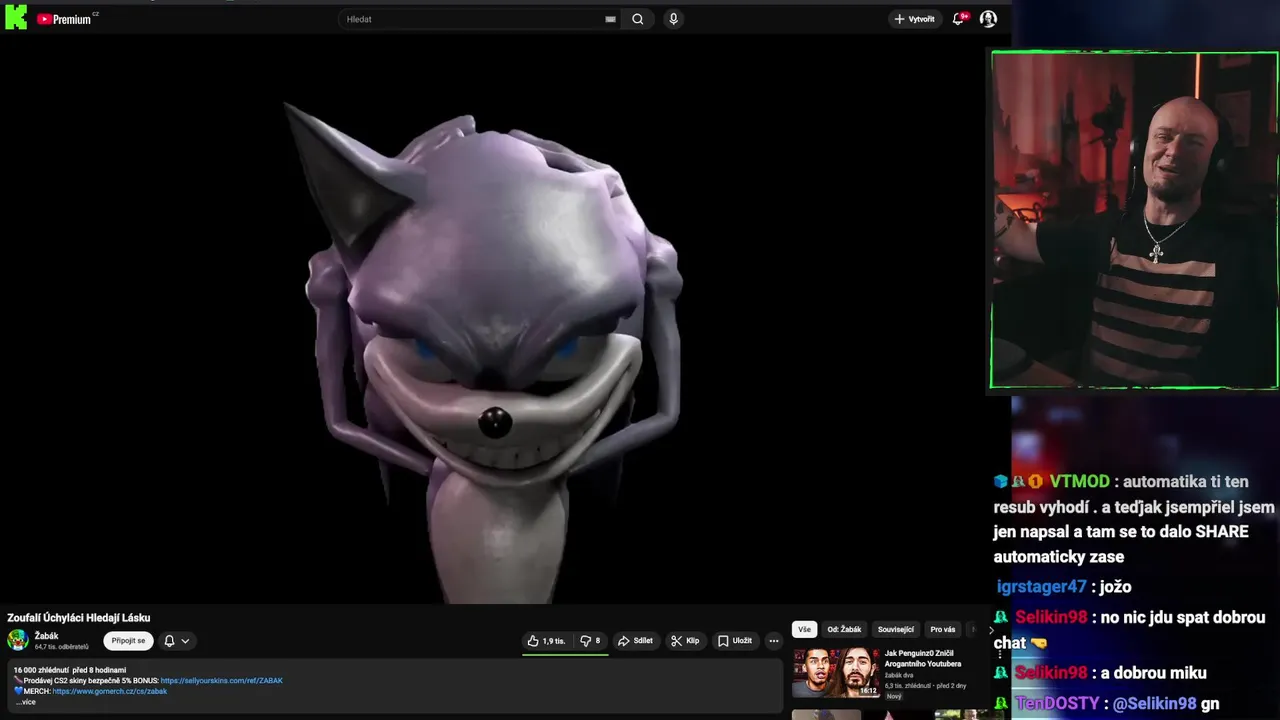
Task: Open YouTube Premium home logo
Action: (66, 19)
